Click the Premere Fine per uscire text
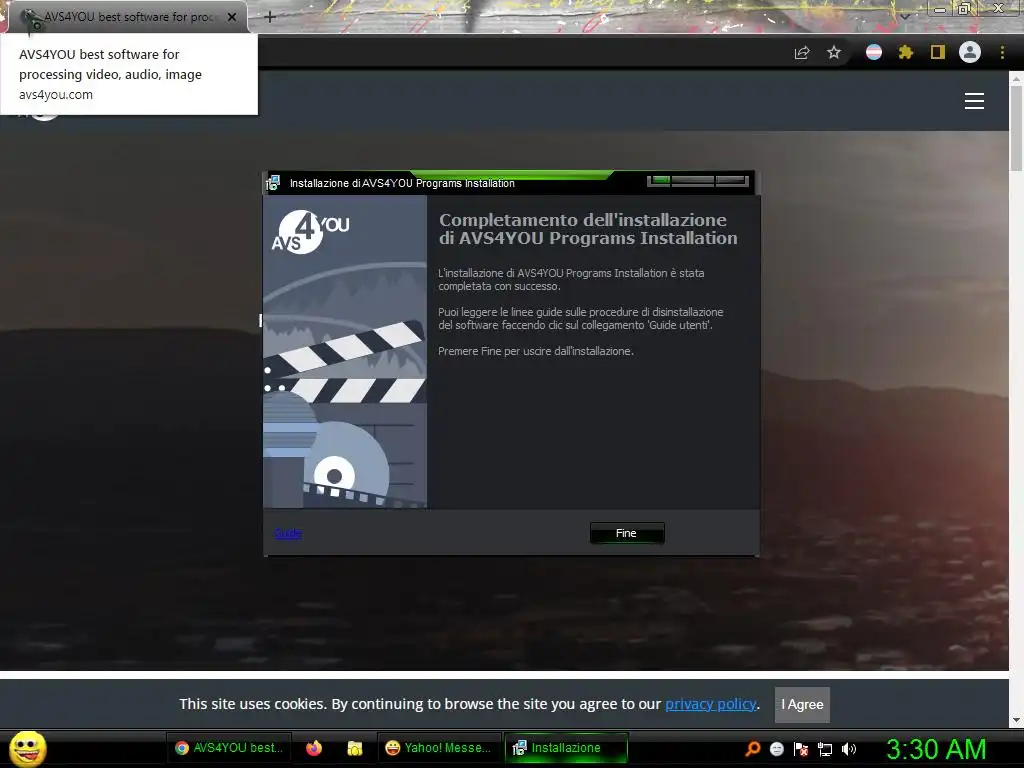This screenshot has height=768, width=1024. [536, 351]
